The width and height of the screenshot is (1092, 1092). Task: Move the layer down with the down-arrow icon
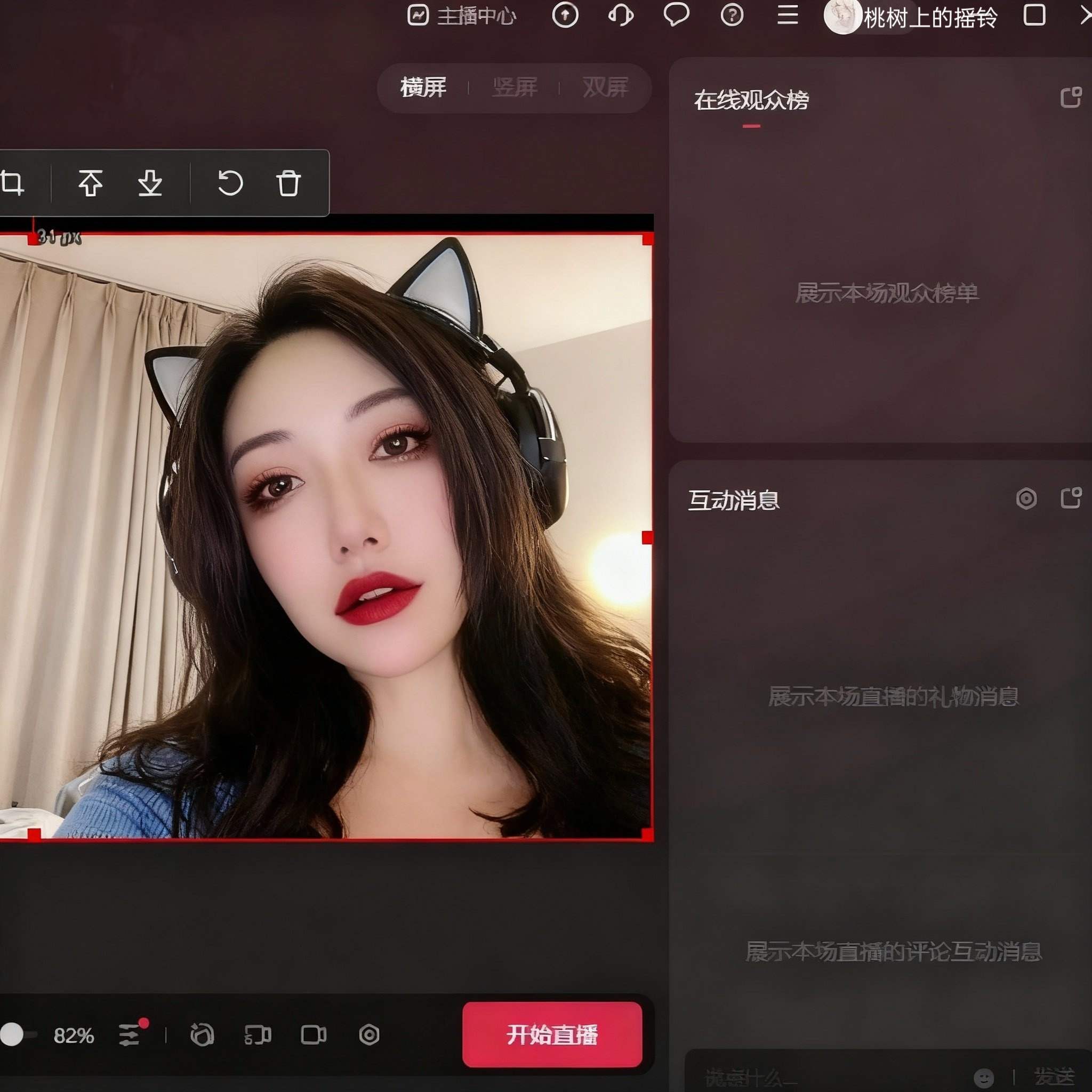pyautogui.click(x=150, y=183)
